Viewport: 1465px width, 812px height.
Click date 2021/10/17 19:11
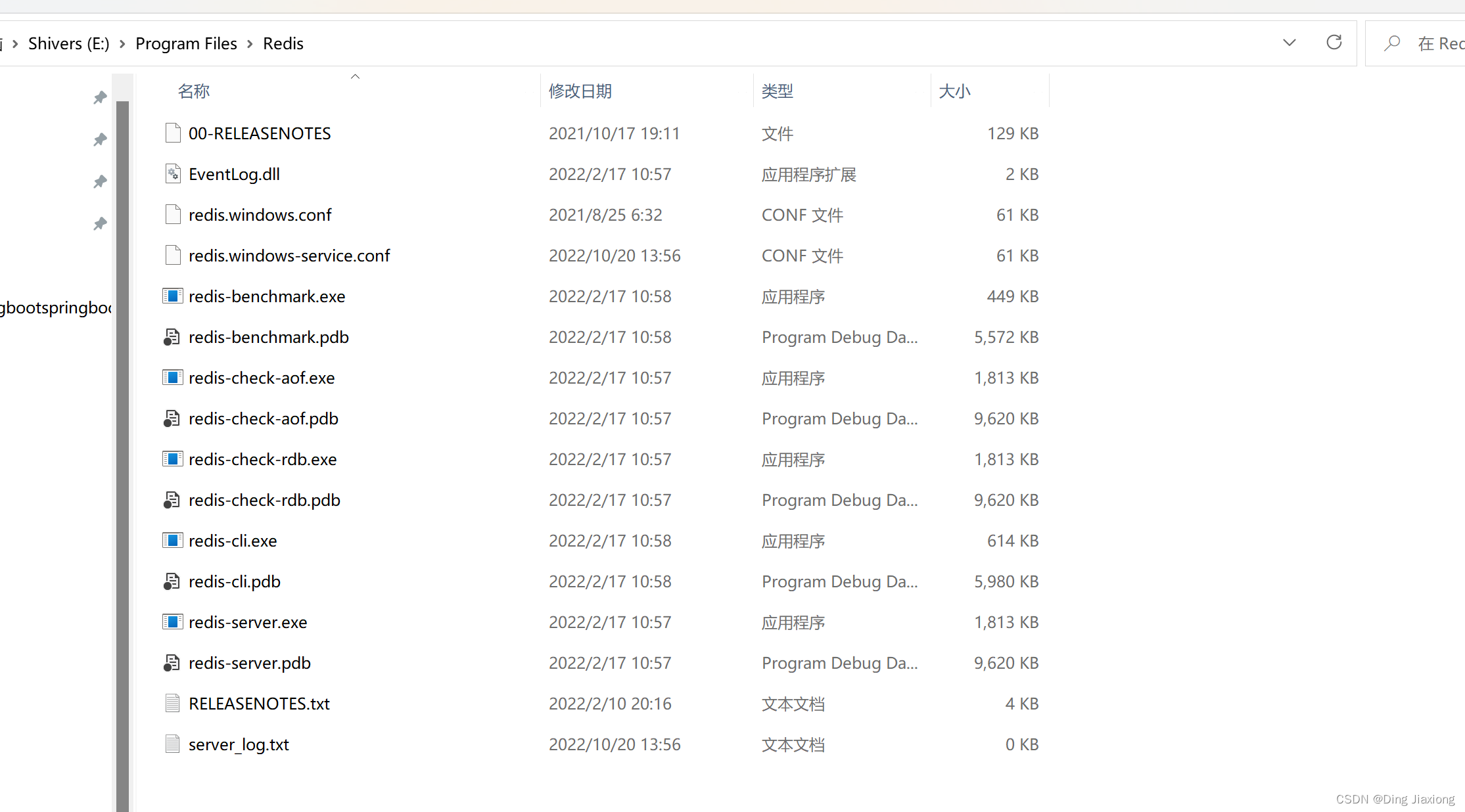click(x=614, y=133)
